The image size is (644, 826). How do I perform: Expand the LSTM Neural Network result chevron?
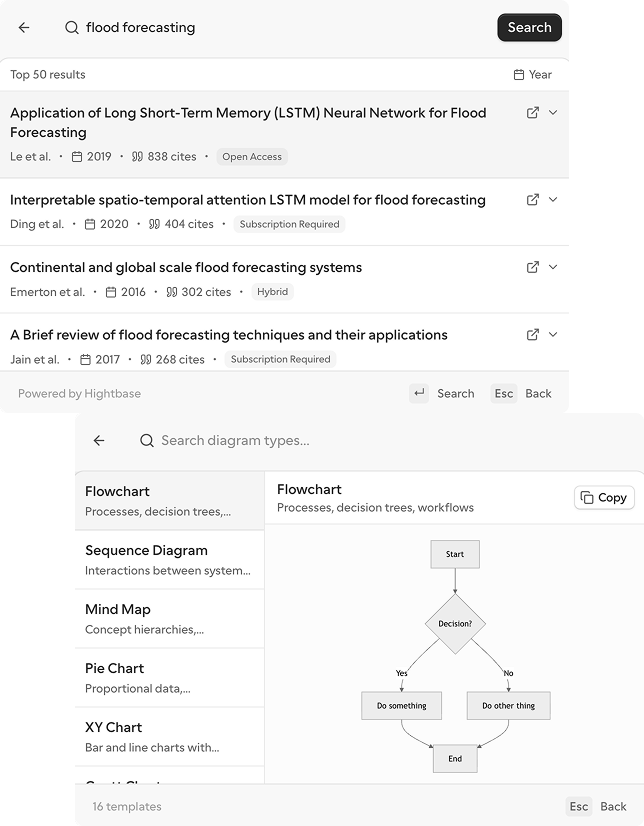(x=553, y=113)
